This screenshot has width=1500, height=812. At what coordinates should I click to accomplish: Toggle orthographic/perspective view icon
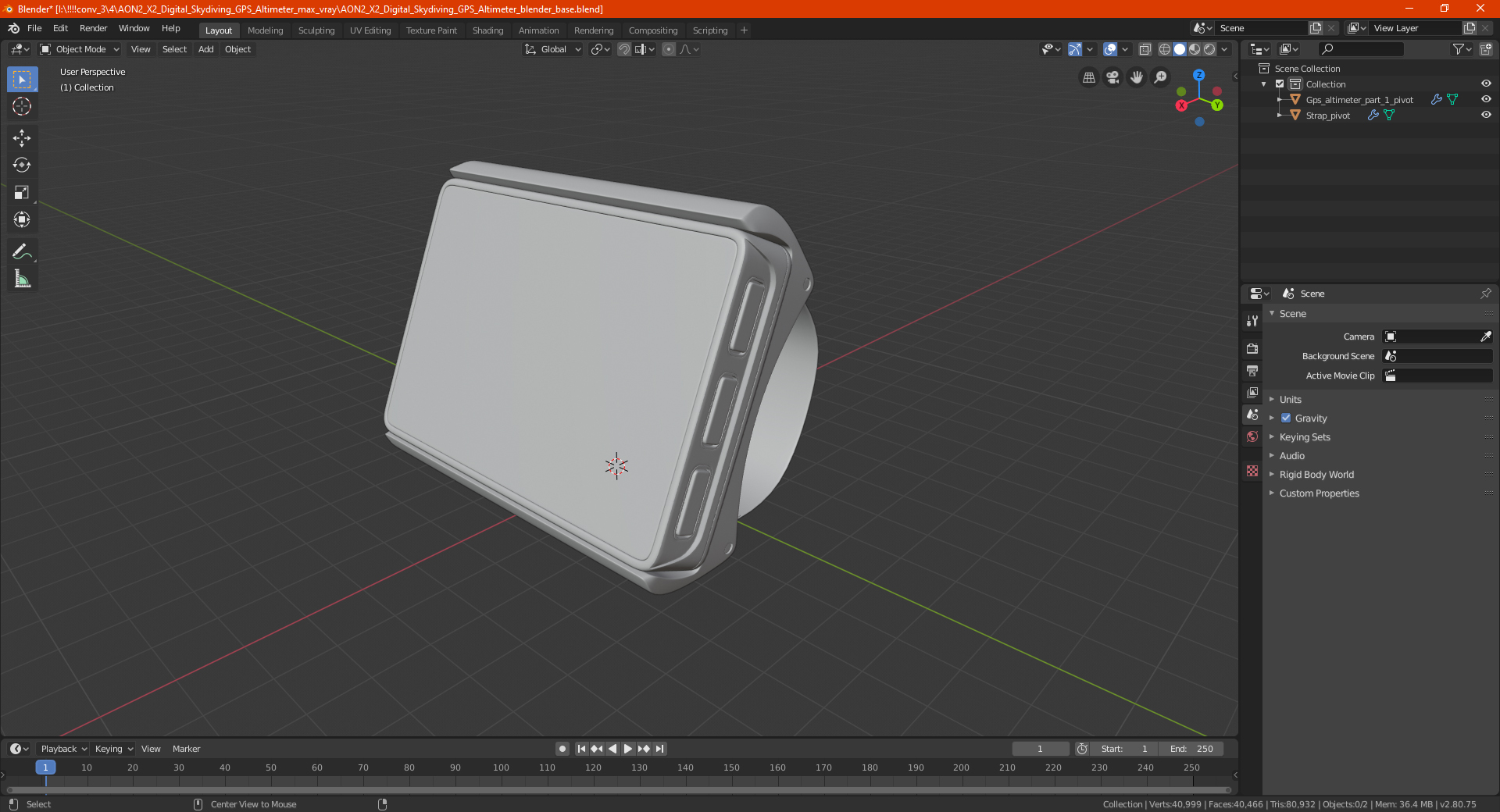[x=1089, y=77]
